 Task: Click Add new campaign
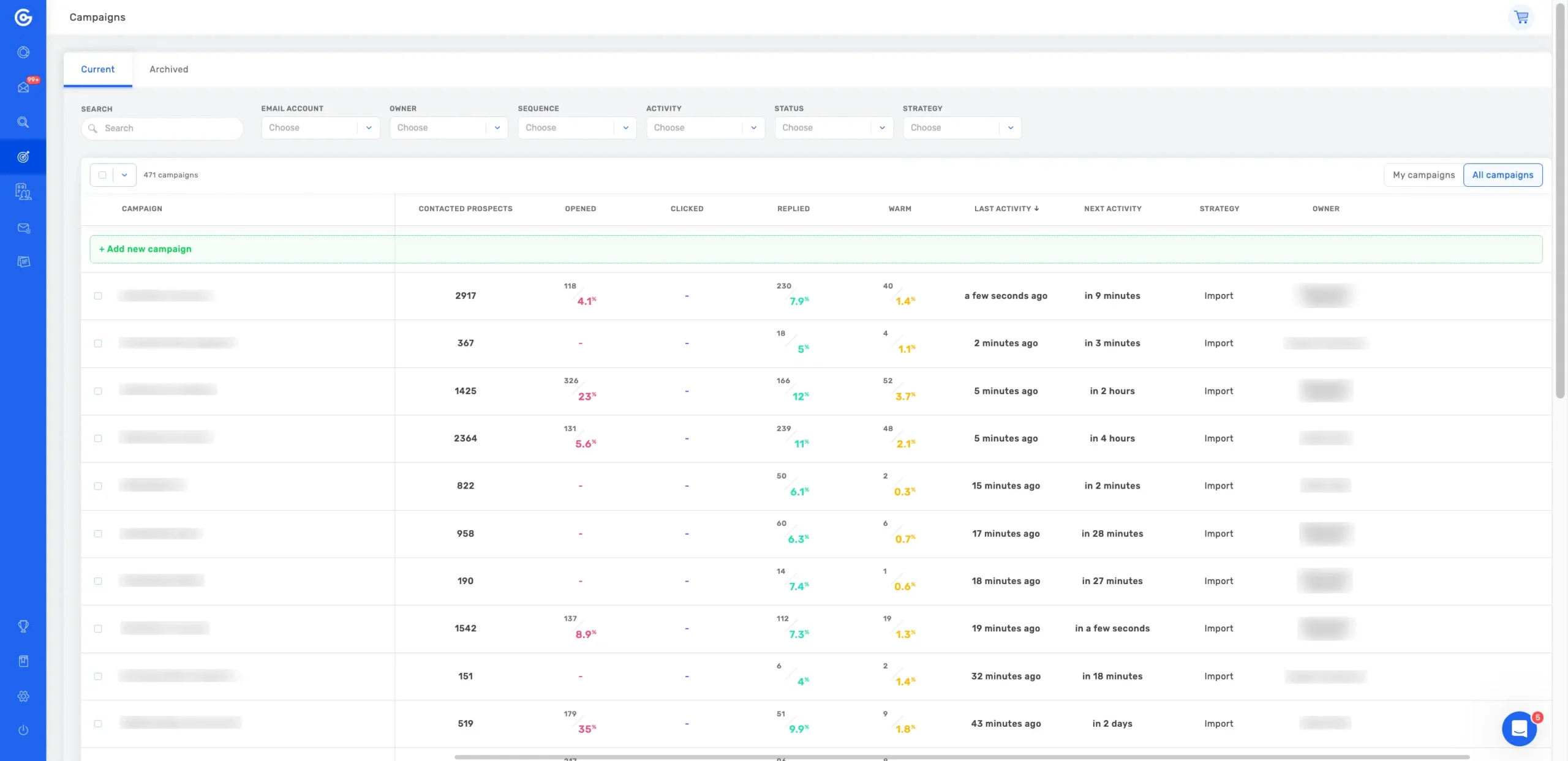click(146, 249)
